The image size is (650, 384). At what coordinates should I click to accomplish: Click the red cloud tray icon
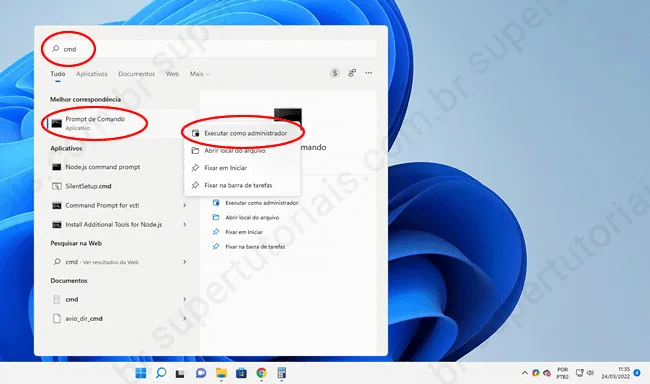tap(547, 373)
